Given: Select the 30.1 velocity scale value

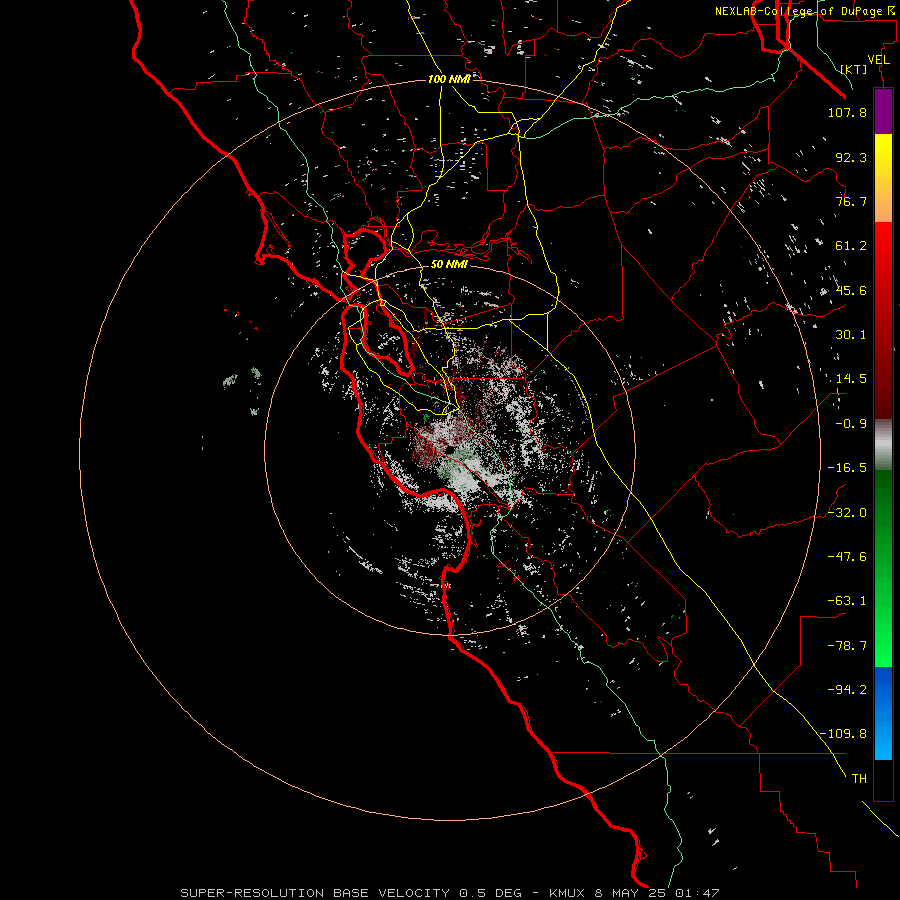Looking at the screenshot, I should [851, 335].
